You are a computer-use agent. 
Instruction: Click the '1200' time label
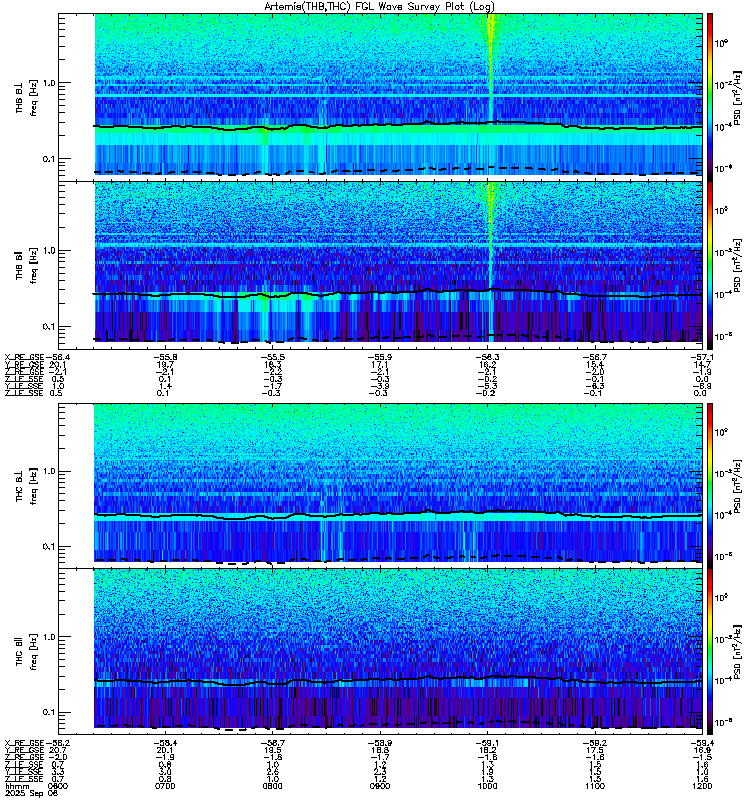tap(703, 786)
